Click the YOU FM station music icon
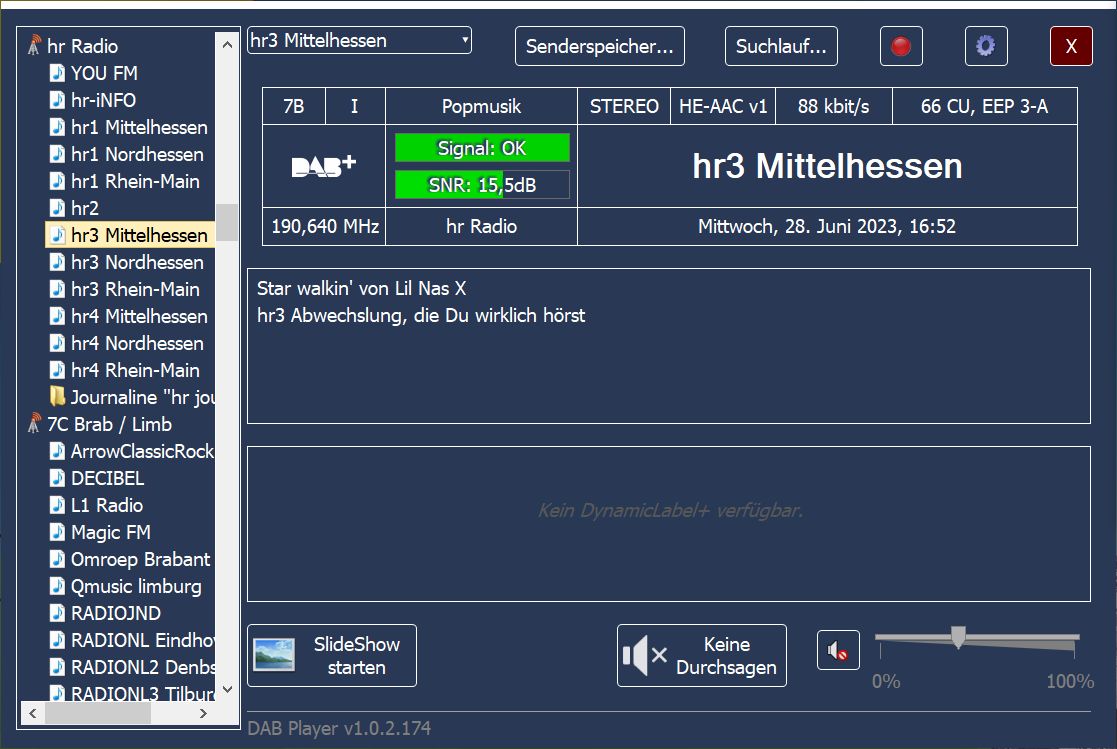This screenshot has height=749, width=1117. coord(58,73)
